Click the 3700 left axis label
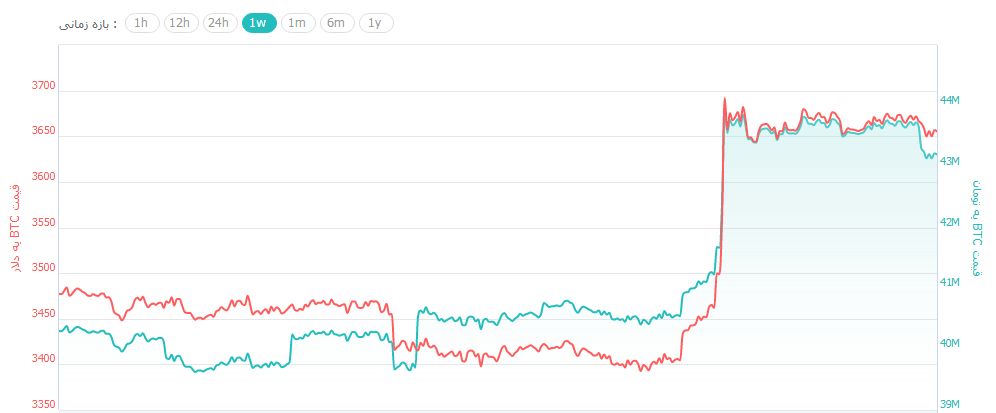The height and width of the screenshot is (413, 996). point(43,87)
